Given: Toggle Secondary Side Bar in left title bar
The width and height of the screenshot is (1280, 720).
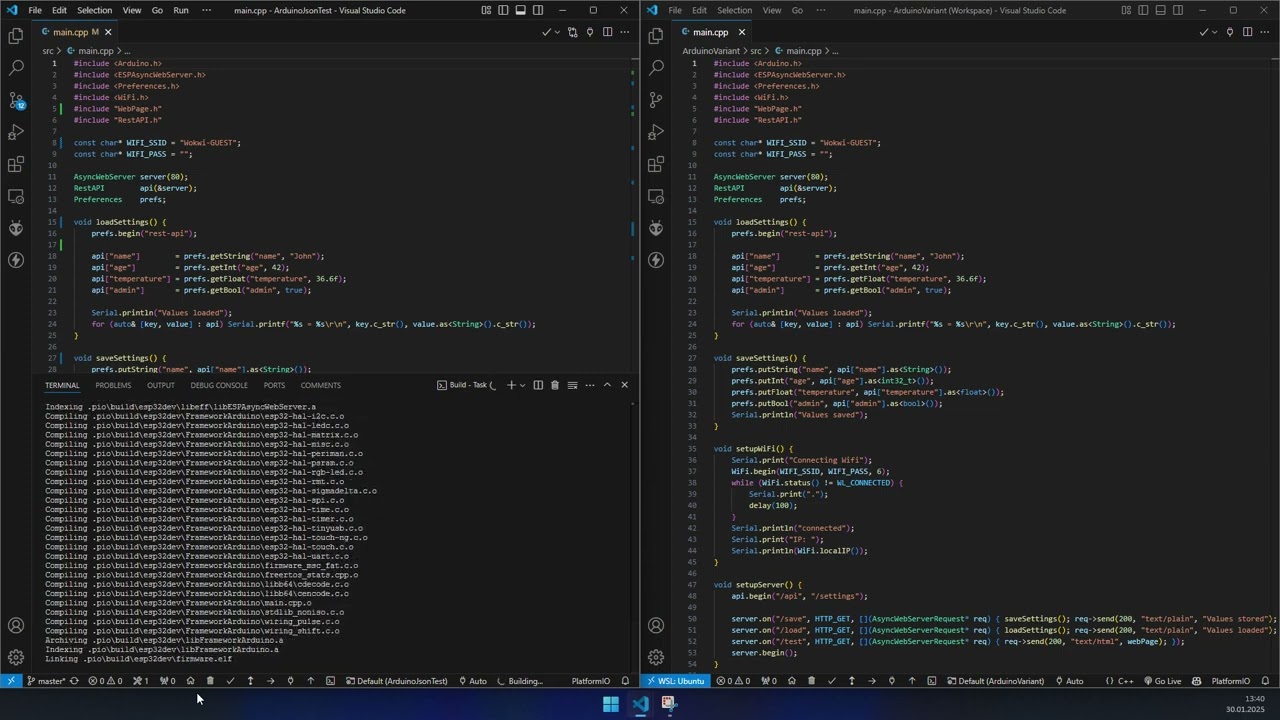Looking at the screenshot, I should (x=538, y=10).
